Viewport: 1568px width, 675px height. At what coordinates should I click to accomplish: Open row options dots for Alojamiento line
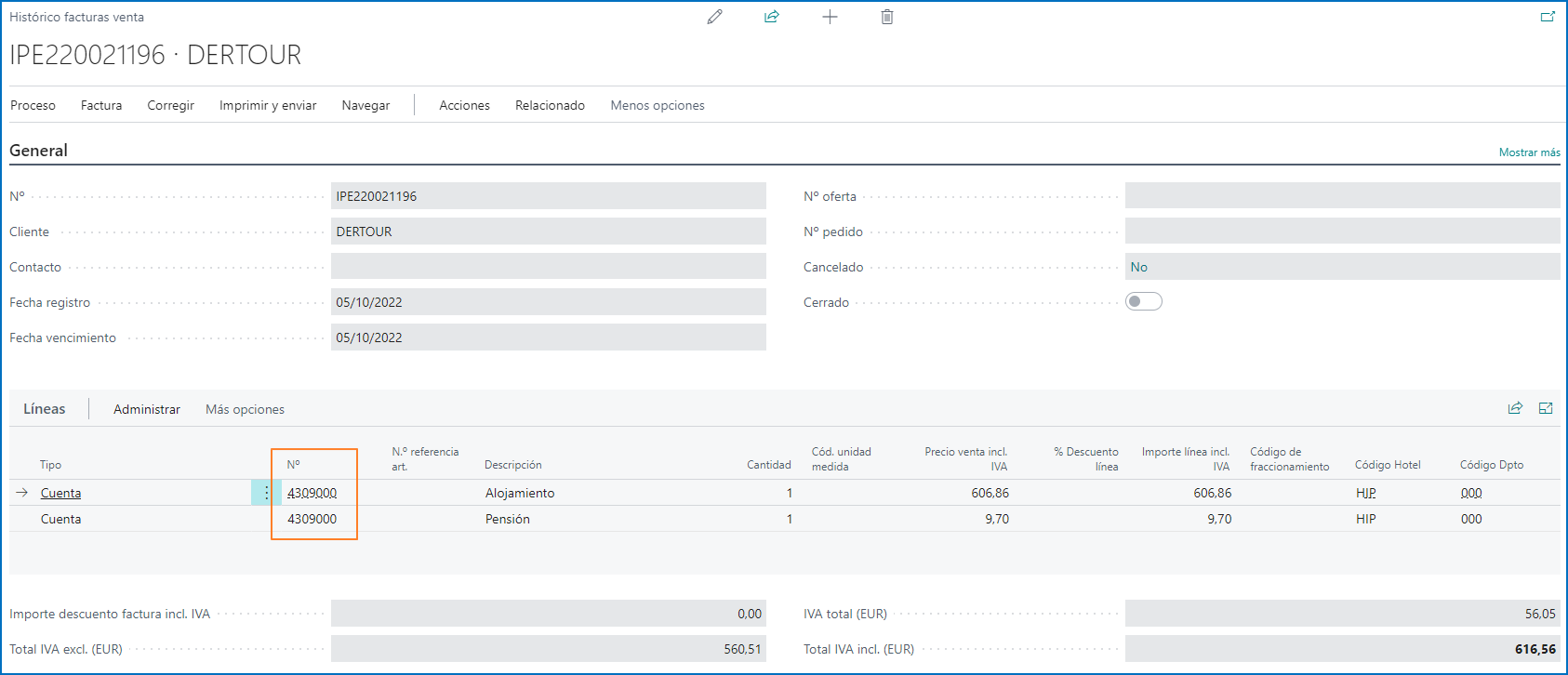[266, 493]
